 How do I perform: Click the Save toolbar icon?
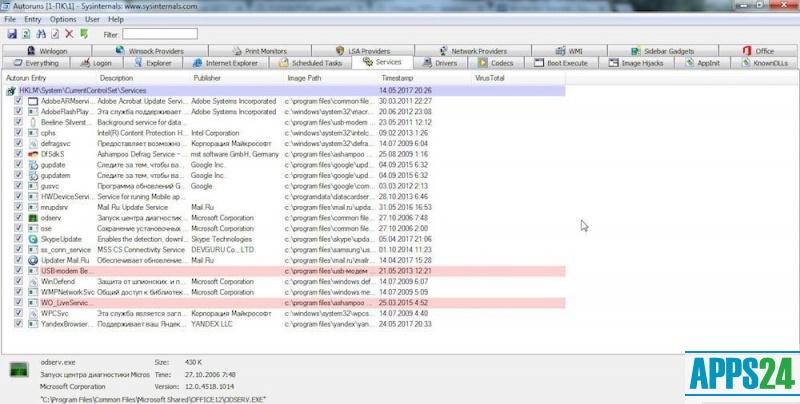[x=12, y=34]
